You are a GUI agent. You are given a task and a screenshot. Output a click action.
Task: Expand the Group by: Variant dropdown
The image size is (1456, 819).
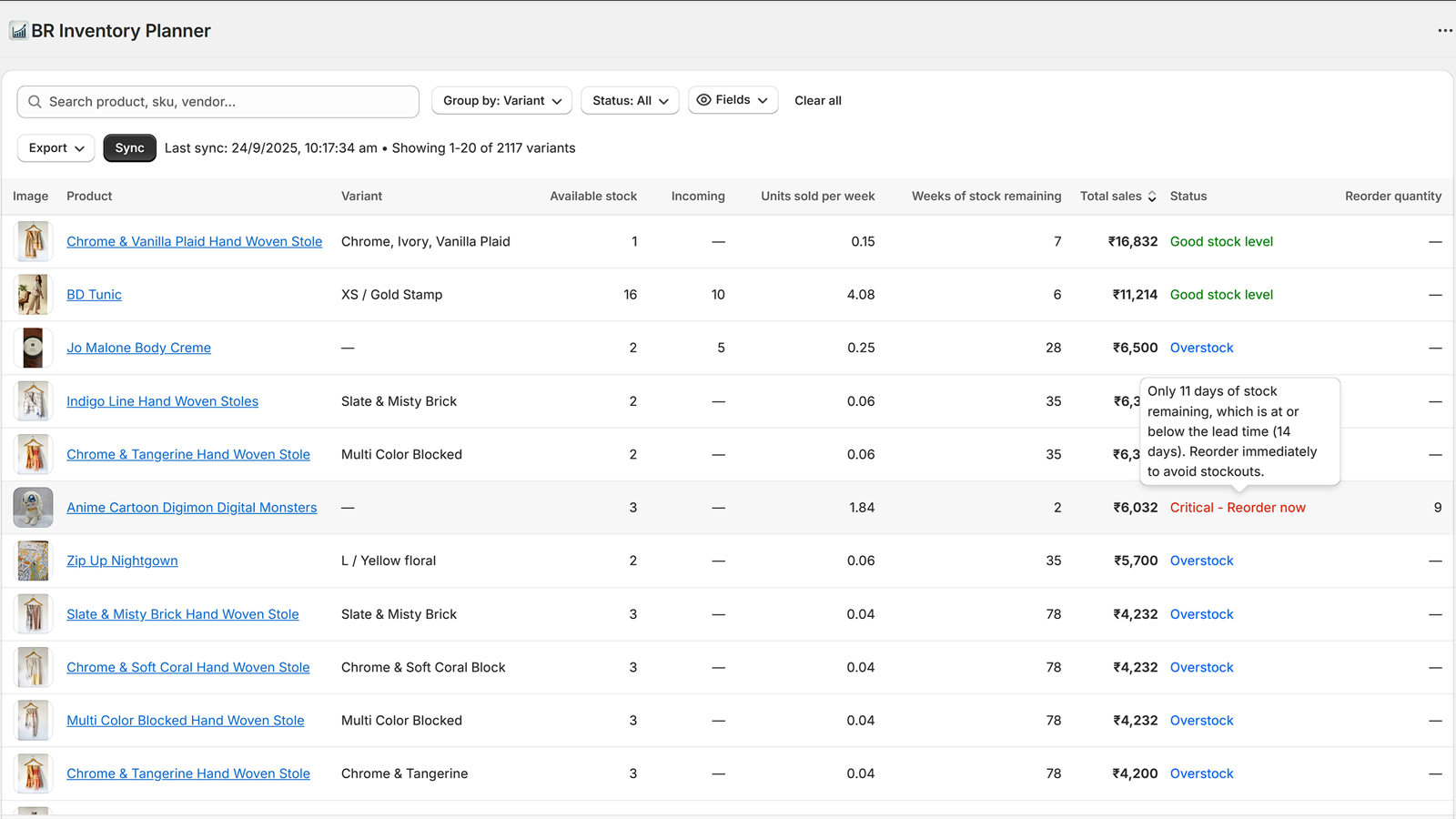pos(501,101)
